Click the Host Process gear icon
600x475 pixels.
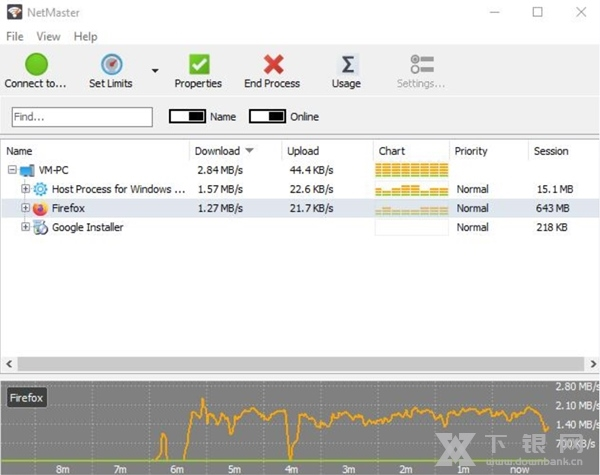(x=40, y=189)
